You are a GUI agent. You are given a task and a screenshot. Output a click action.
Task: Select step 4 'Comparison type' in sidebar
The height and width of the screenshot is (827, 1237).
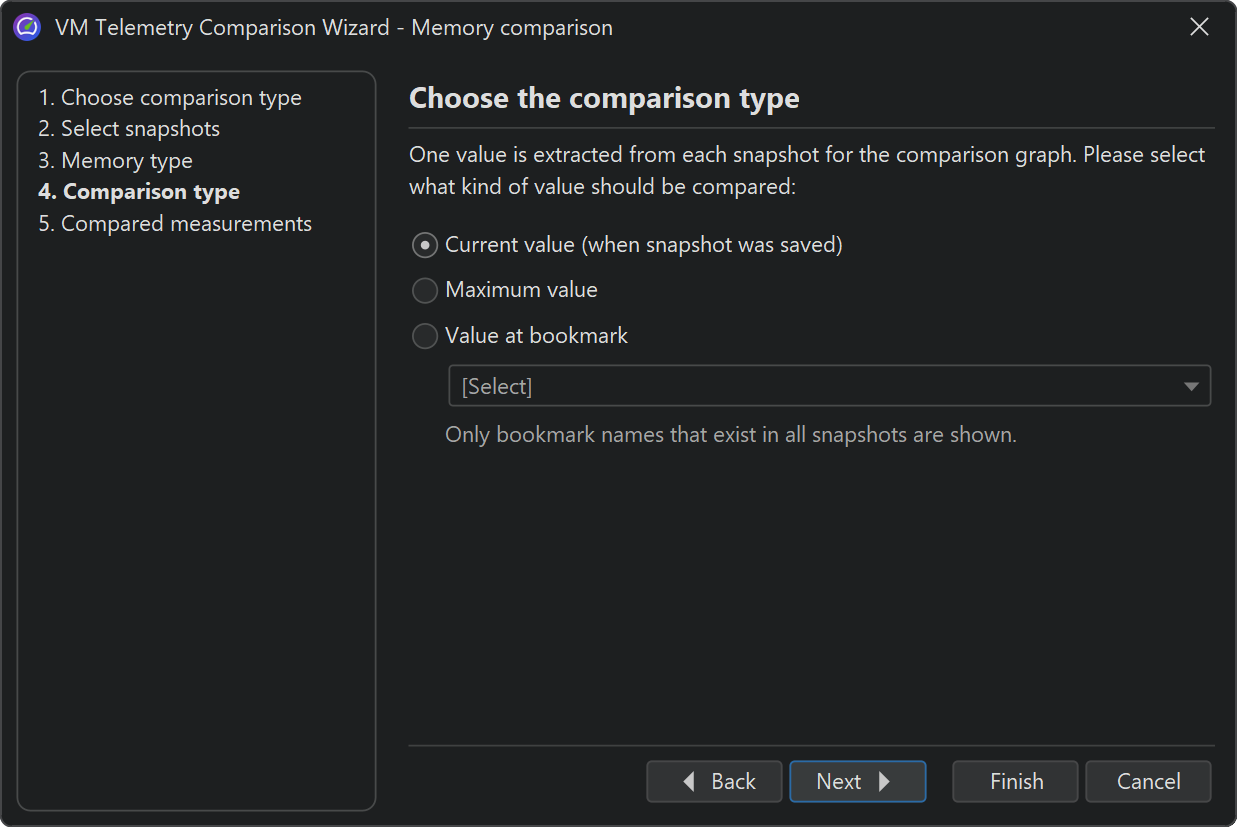(x=139, y=192)
